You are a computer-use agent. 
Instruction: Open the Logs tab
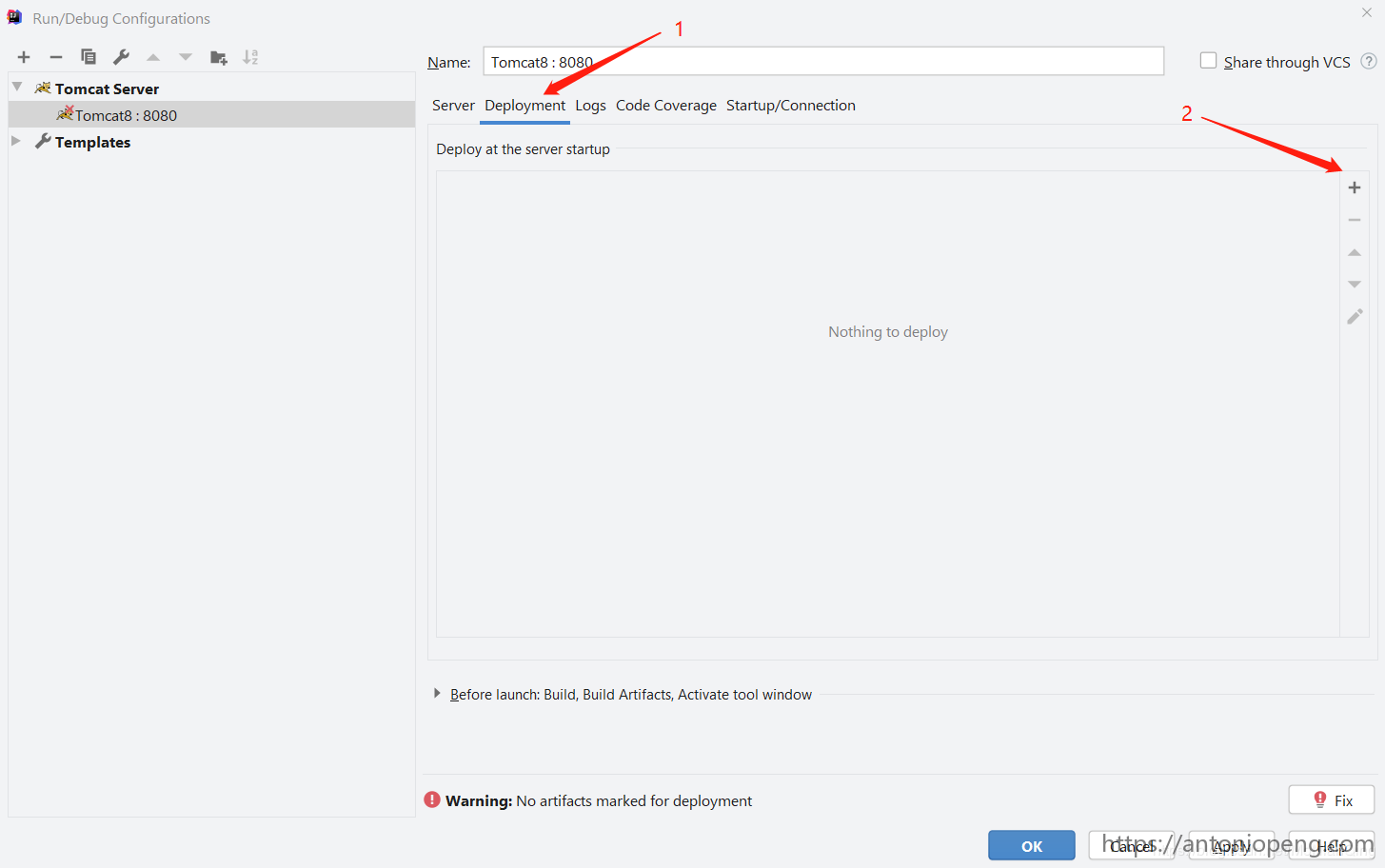(590, 106)
